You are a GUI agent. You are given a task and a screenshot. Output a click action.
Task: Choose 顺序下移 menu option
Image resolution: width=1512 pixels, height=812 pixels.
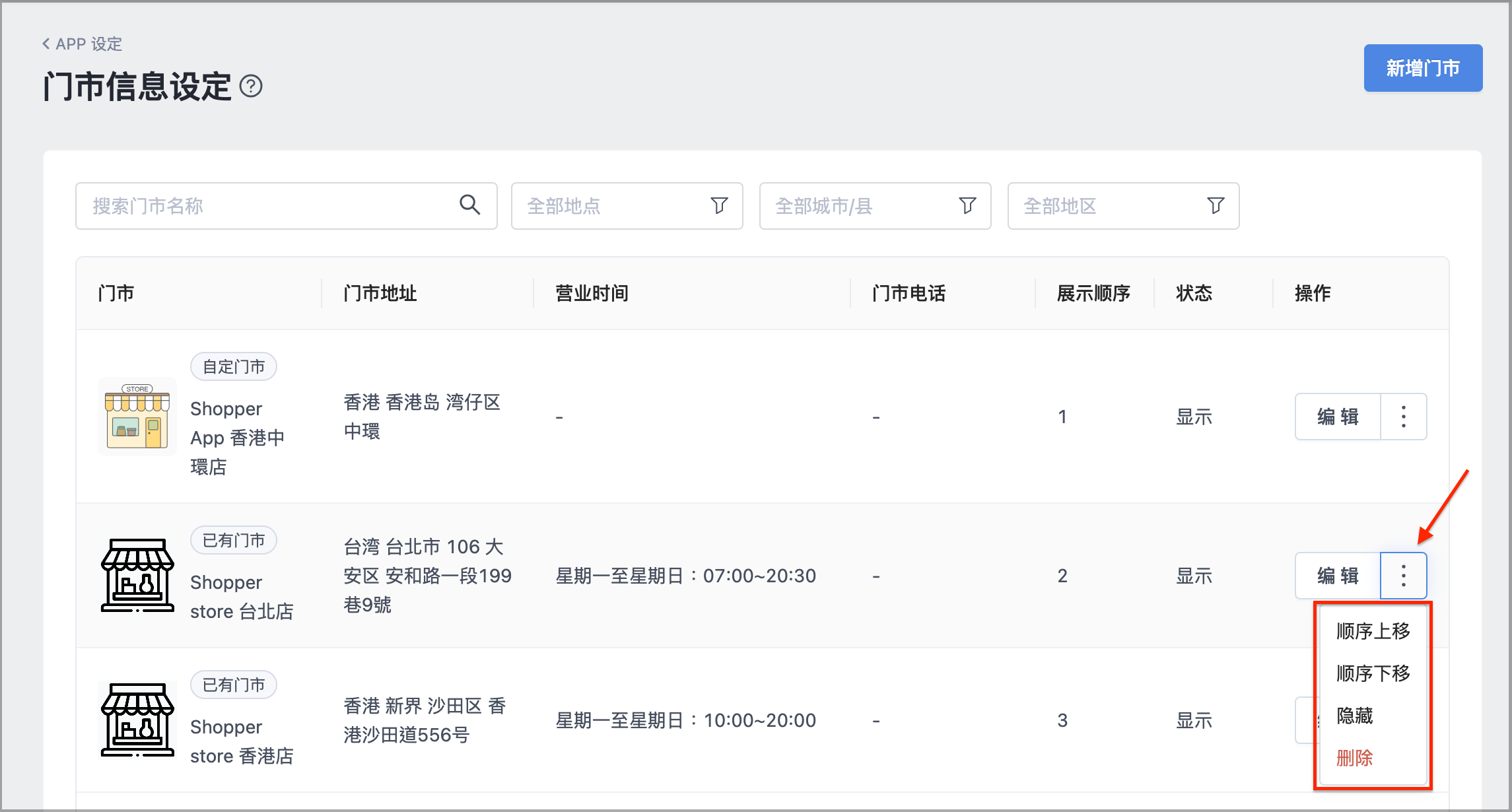coord(1373,673)
